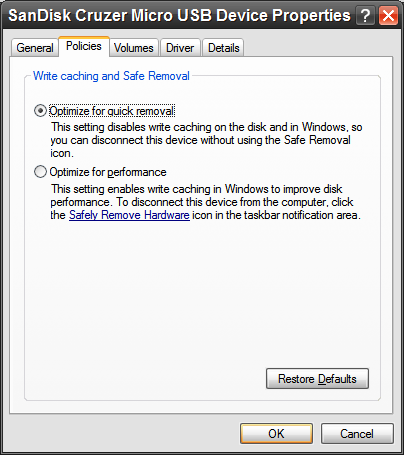404x455 pixels.
Task: Select the Optimize for quick removal radio button
Action: (x=40, y=111)
